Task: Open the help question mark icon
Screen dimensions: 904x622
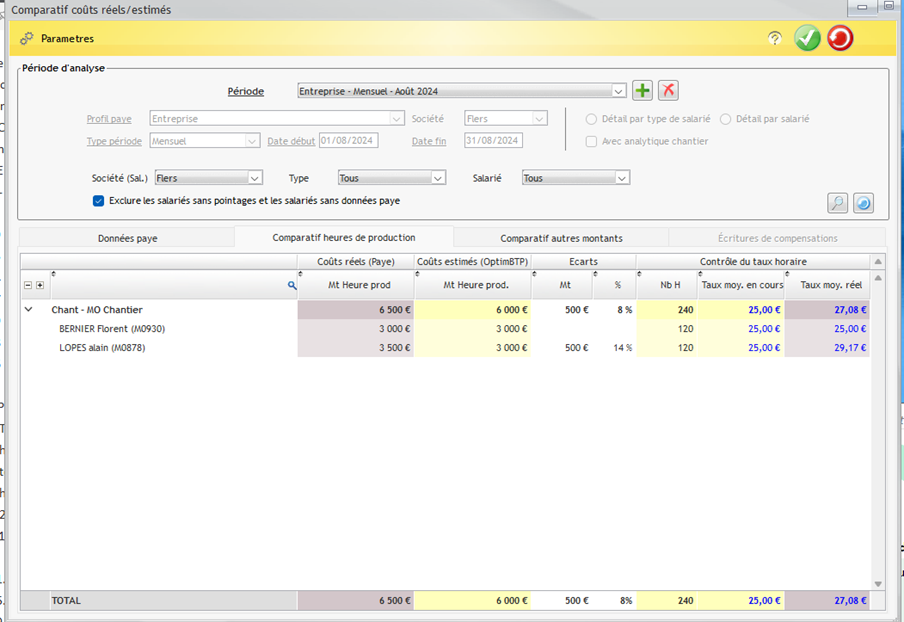Action: pyautogui.click(x=774, y=38)
